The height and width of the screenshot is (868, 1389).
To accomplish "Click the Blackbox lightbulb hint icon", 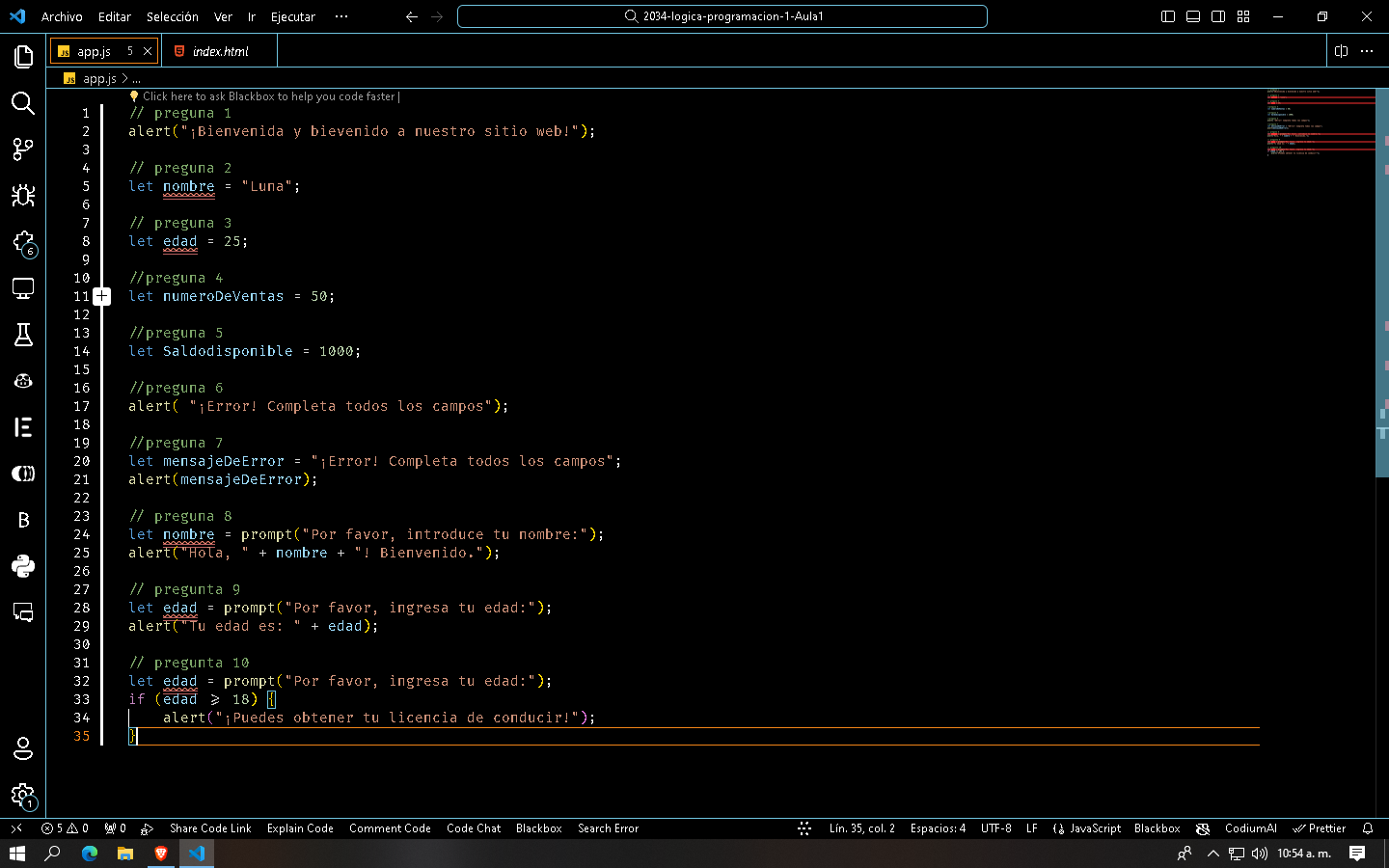I will [134, 96].
